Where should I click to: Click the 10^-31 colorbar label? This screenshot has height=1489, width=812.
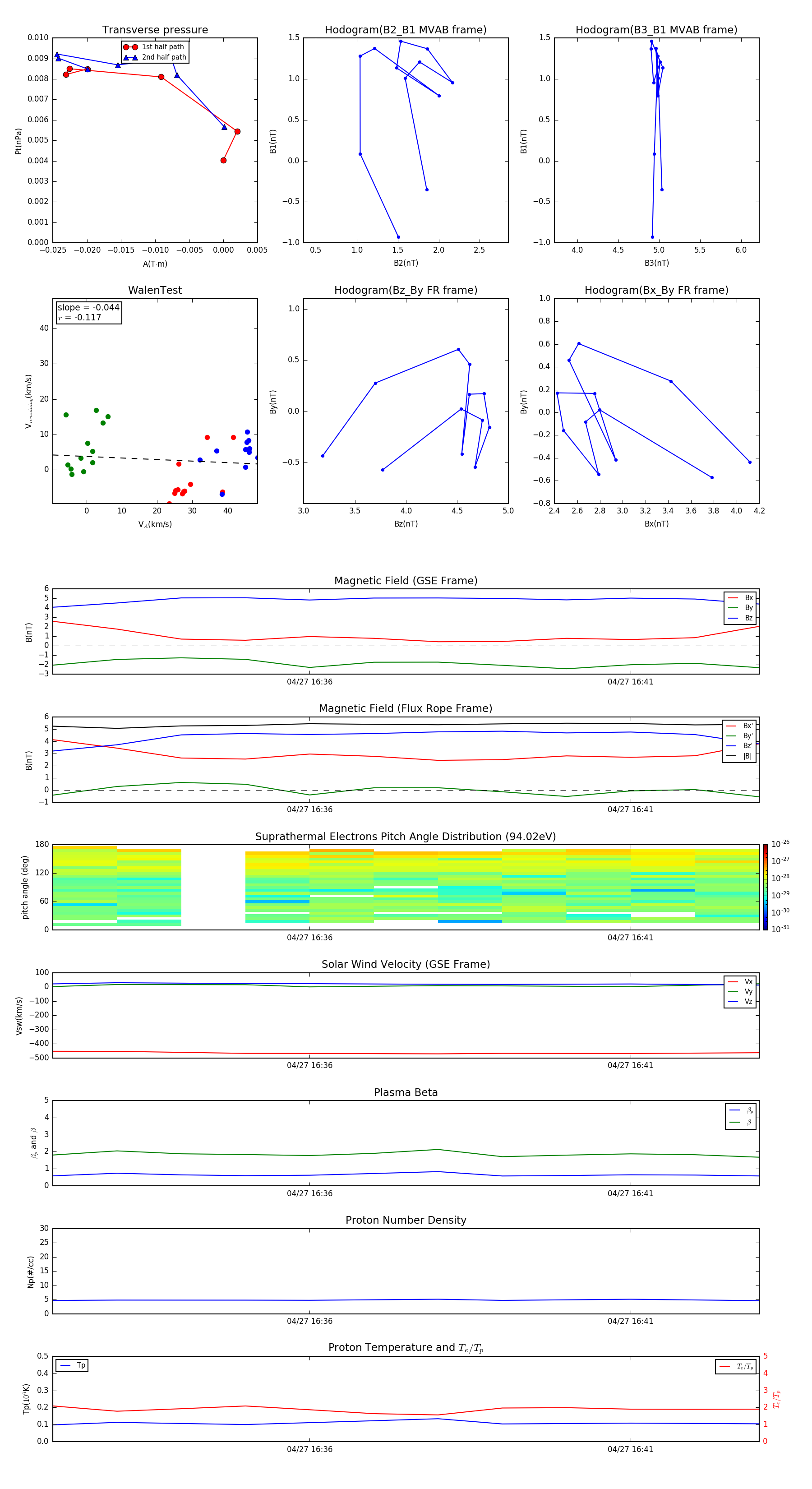click(x=780, y=929)
